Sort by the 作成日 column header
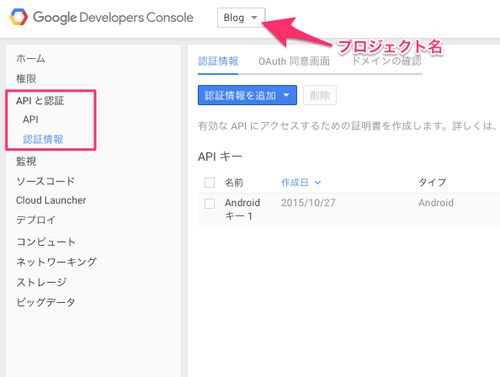500x377 pixels. (x=301, y=182)
